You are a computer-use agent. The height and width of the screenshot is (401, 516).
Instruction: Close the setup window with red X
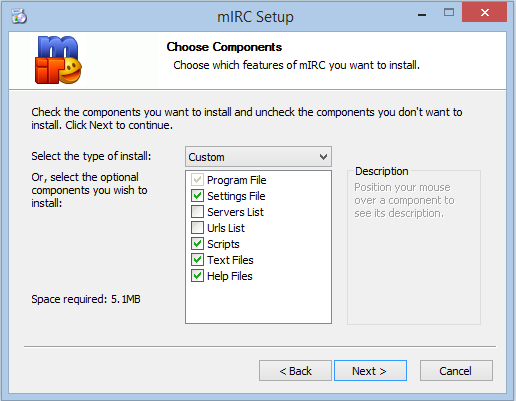pyautogui.click(x=484, y=12)
